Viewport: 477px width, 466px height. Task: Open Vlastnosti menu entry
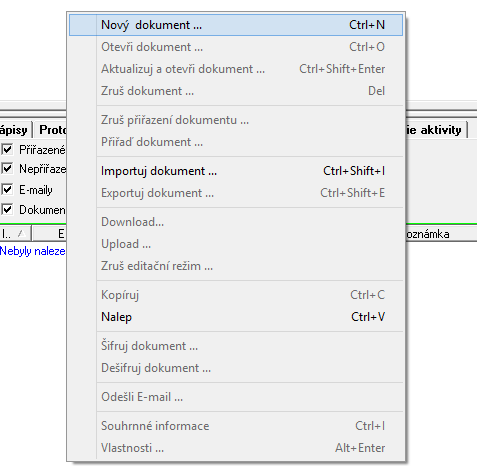click(x=236, y=448)
